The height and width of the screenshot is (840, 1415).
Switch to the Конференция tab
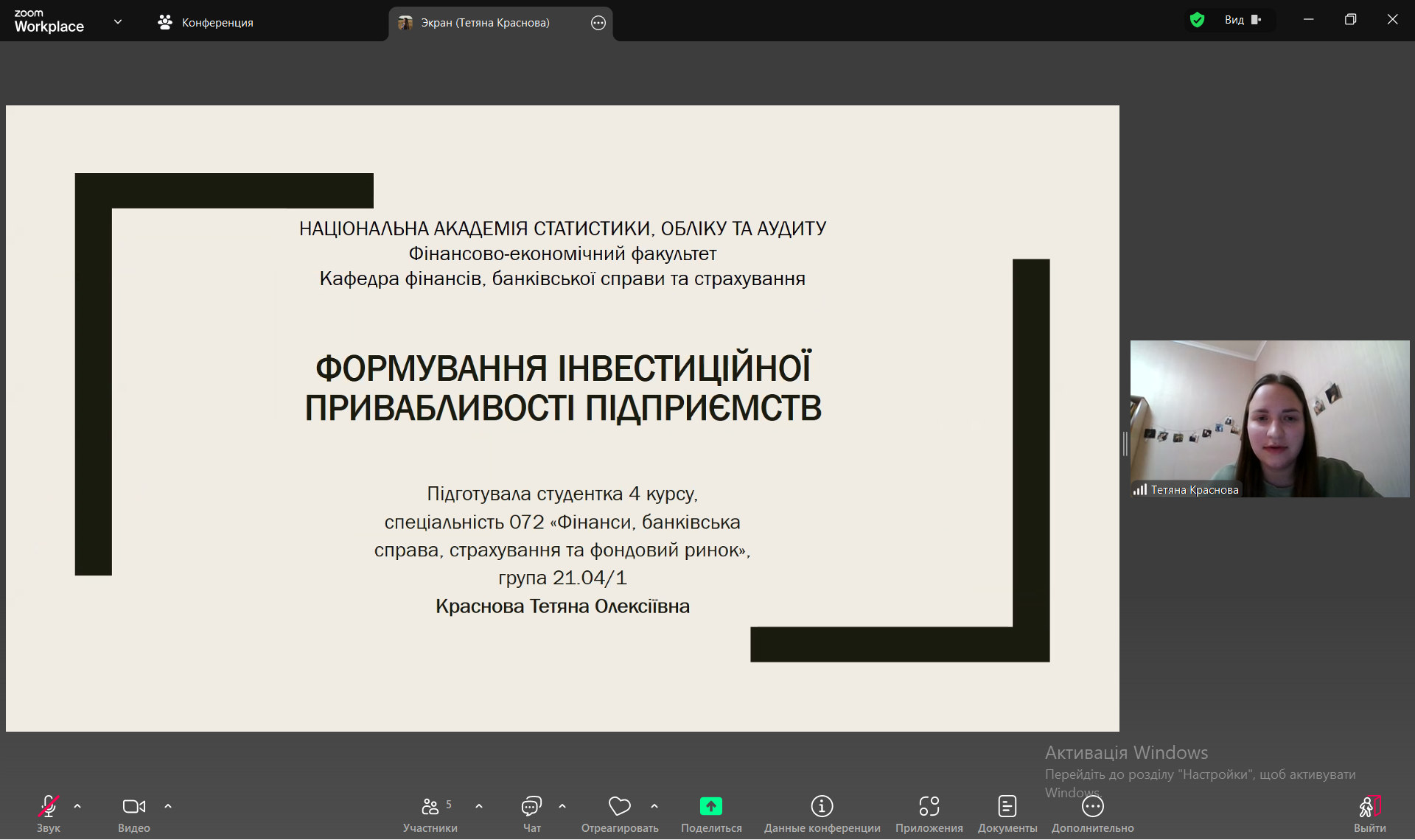pyautogui.click(x=206, y=23)
